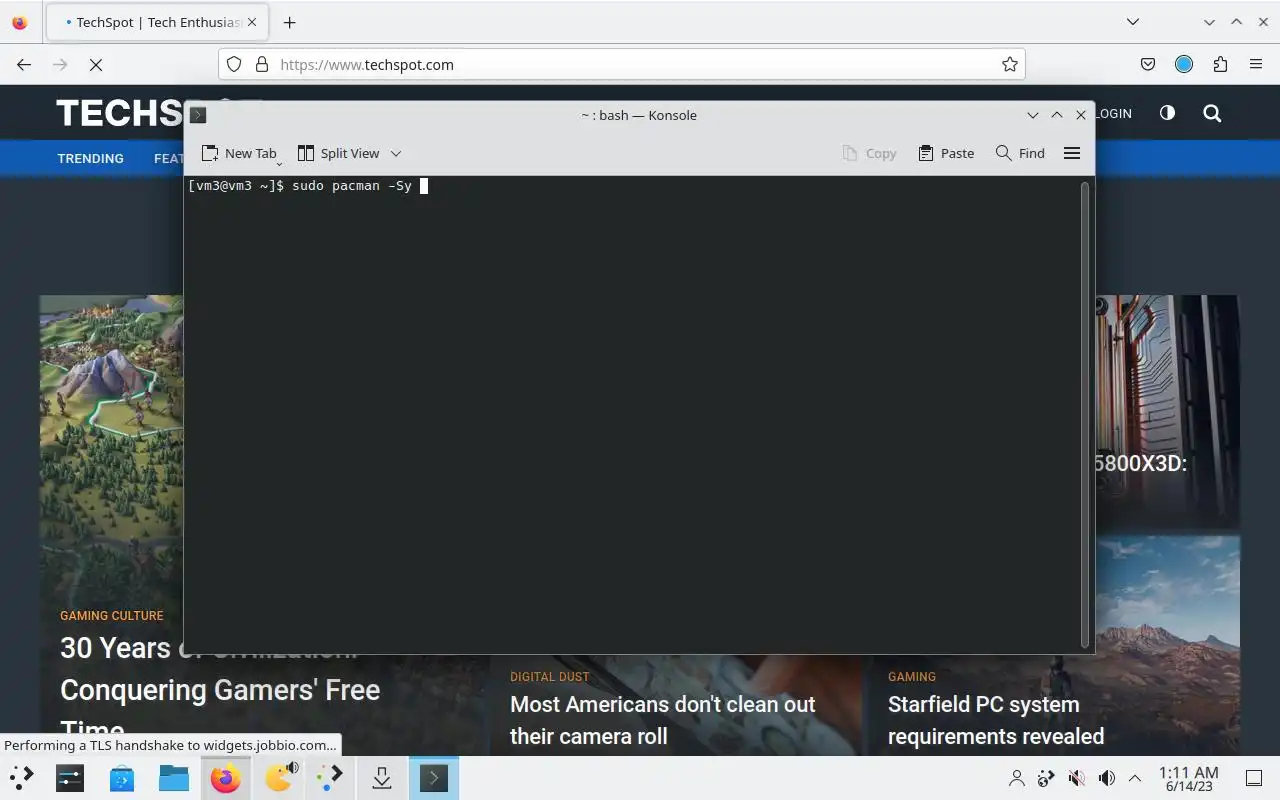
Task: Switch to Firefox in the taskbar
Action: click(x=226, y=777)
